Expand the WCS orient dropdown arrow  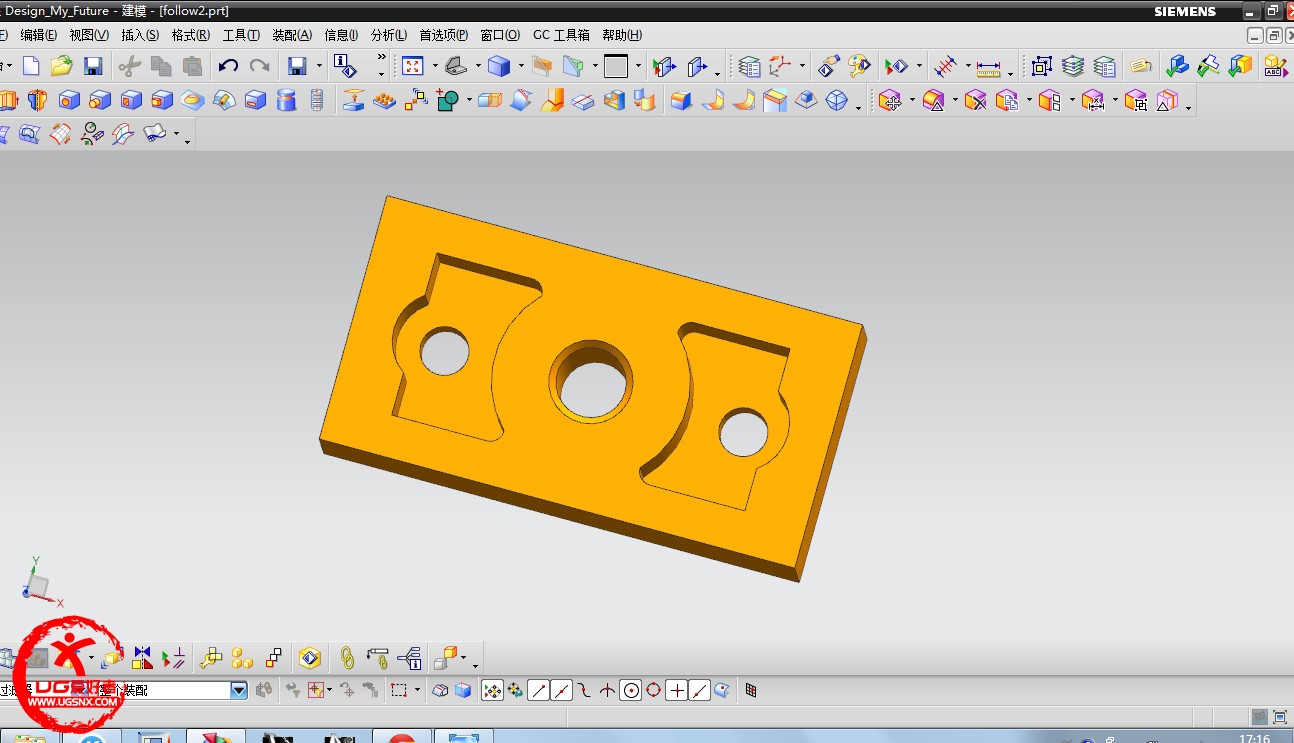click(802, 67)
